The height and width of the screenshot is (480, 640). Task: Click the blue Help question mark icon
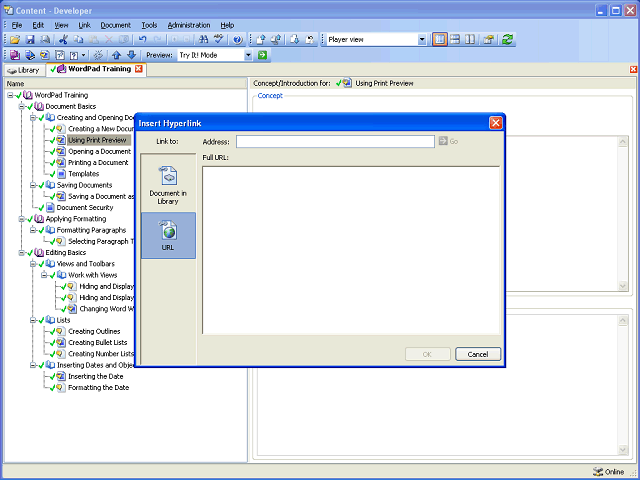pos(237,40)
